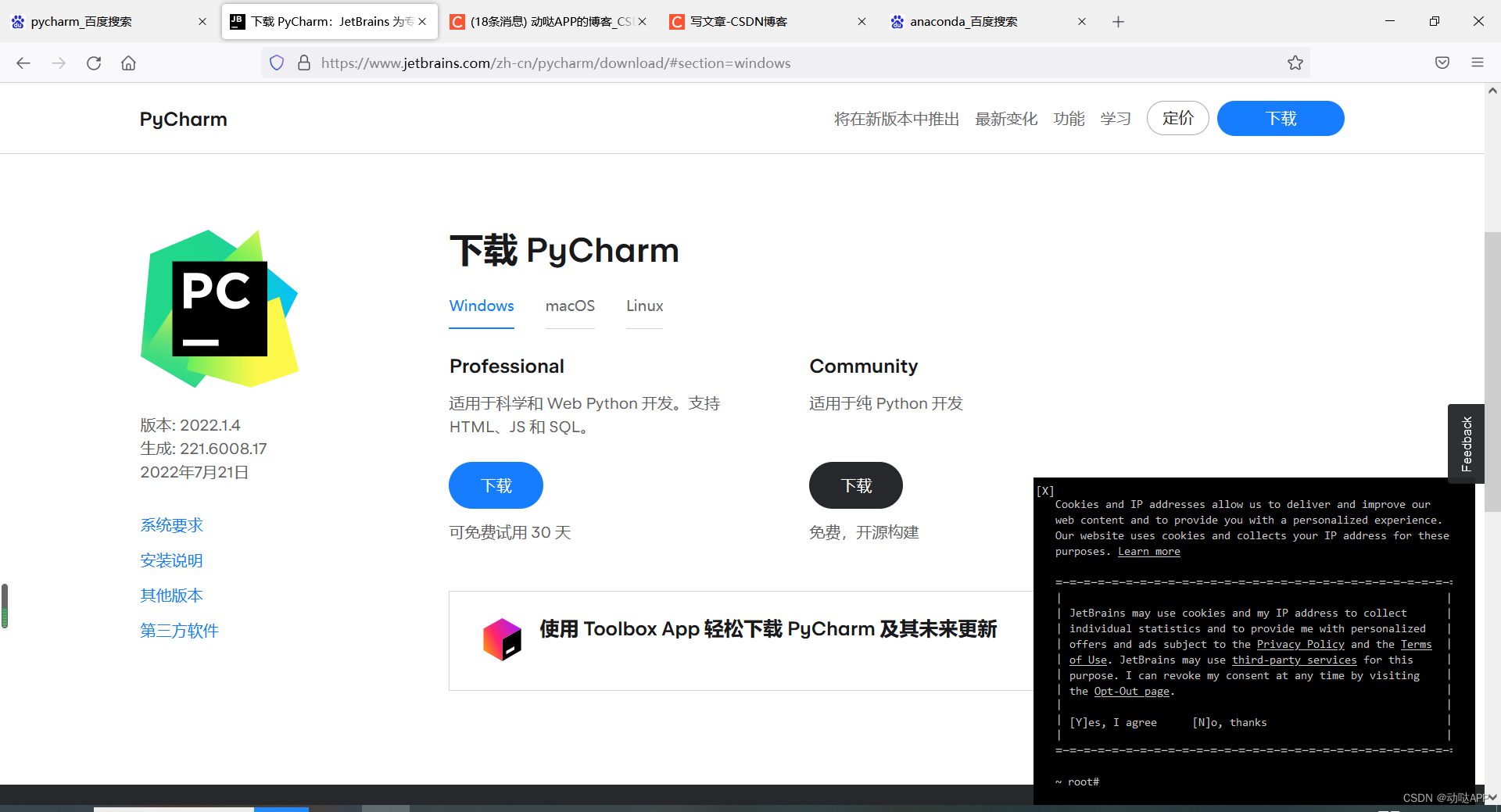Open a new tab with plus button
Image resolution: width=1501 pixels, height=812 pixels.
point(1118,22)
